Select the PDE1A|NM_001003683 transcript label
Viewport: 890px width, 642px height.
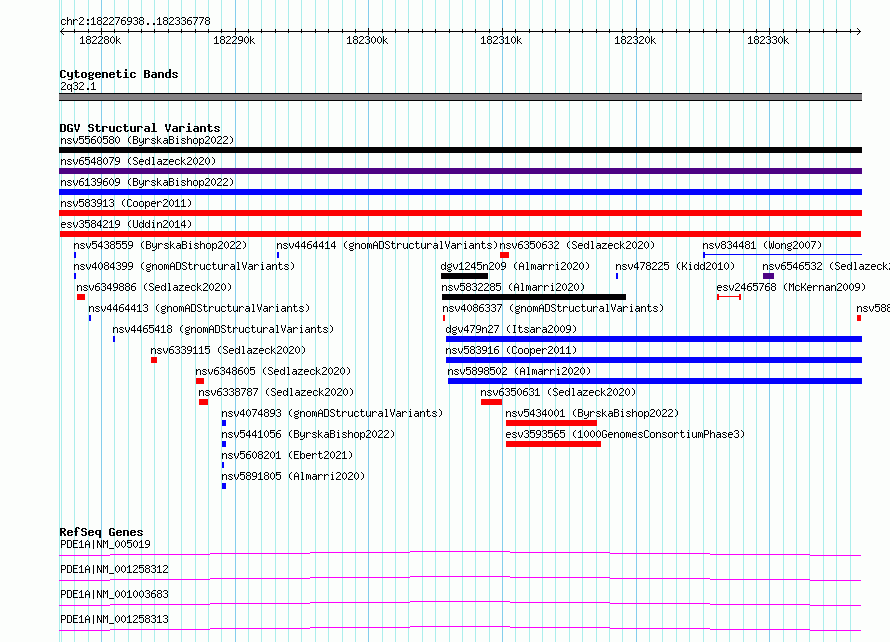pos(114,594)
